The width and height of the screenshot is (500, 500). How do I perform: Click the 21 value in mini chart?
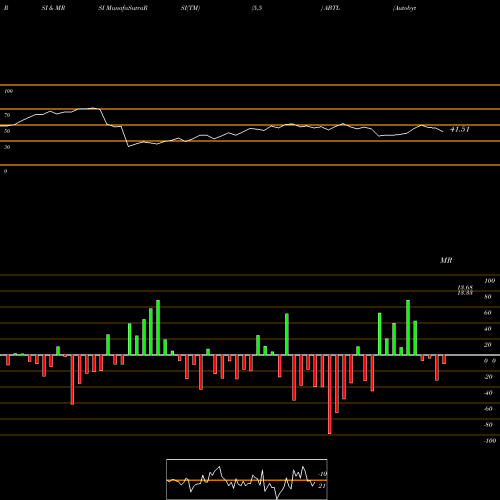(322, 486)
